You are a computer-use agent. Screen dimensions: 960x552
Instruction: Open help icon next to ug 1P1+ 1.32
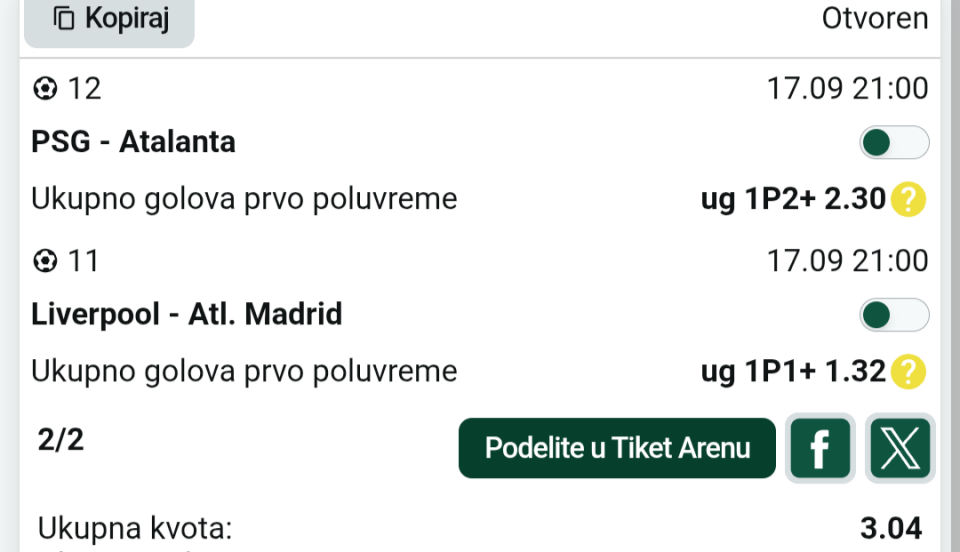click(909, 372)
